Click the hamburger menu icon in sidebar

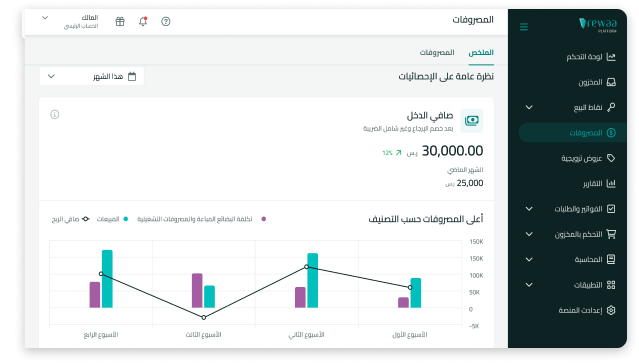click(524, 27)
